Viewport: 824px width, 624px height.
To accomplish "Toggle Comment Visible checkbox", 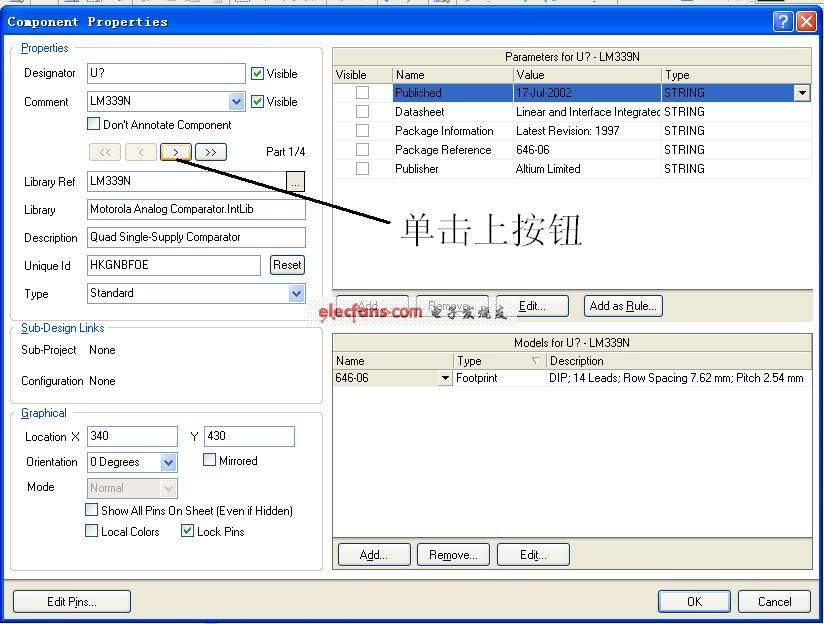I will coord(257,101).
